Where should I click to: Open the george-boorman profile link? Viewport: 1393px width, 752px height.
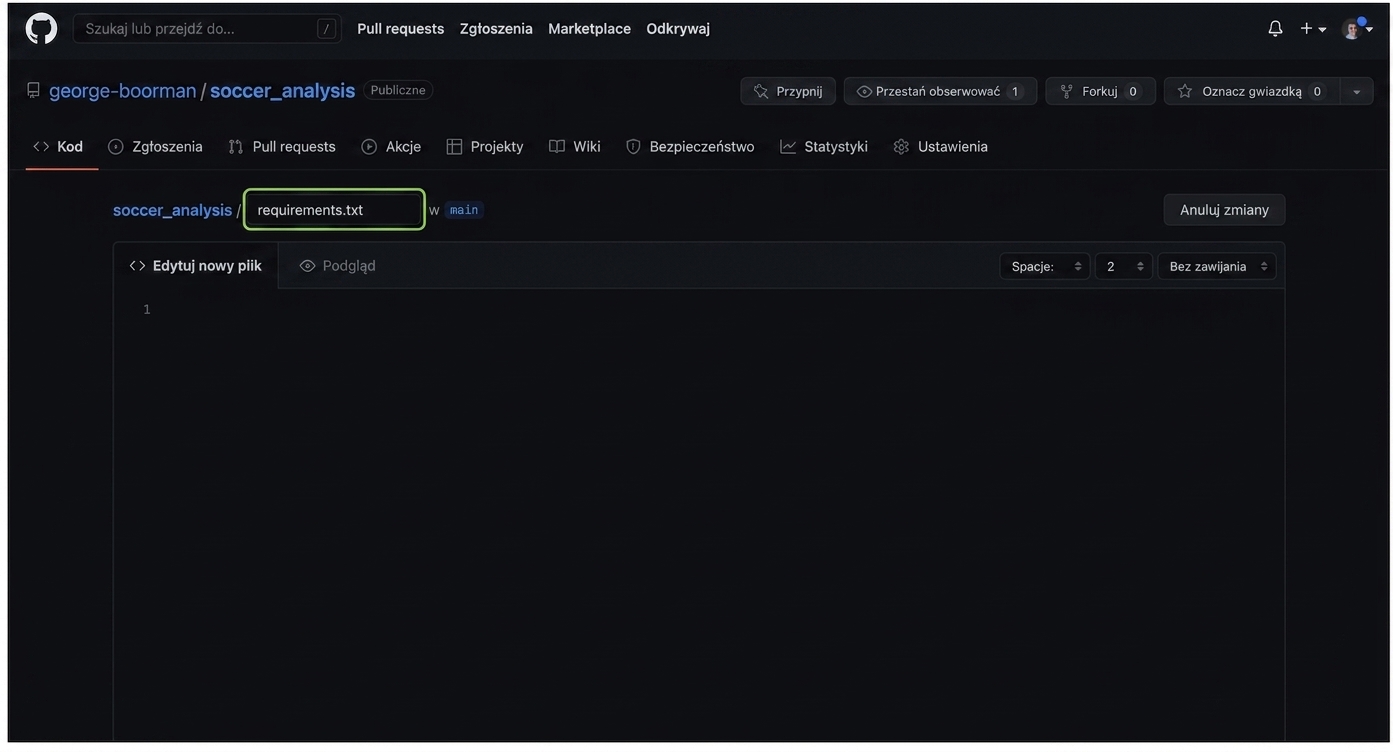tap(122, 91)
